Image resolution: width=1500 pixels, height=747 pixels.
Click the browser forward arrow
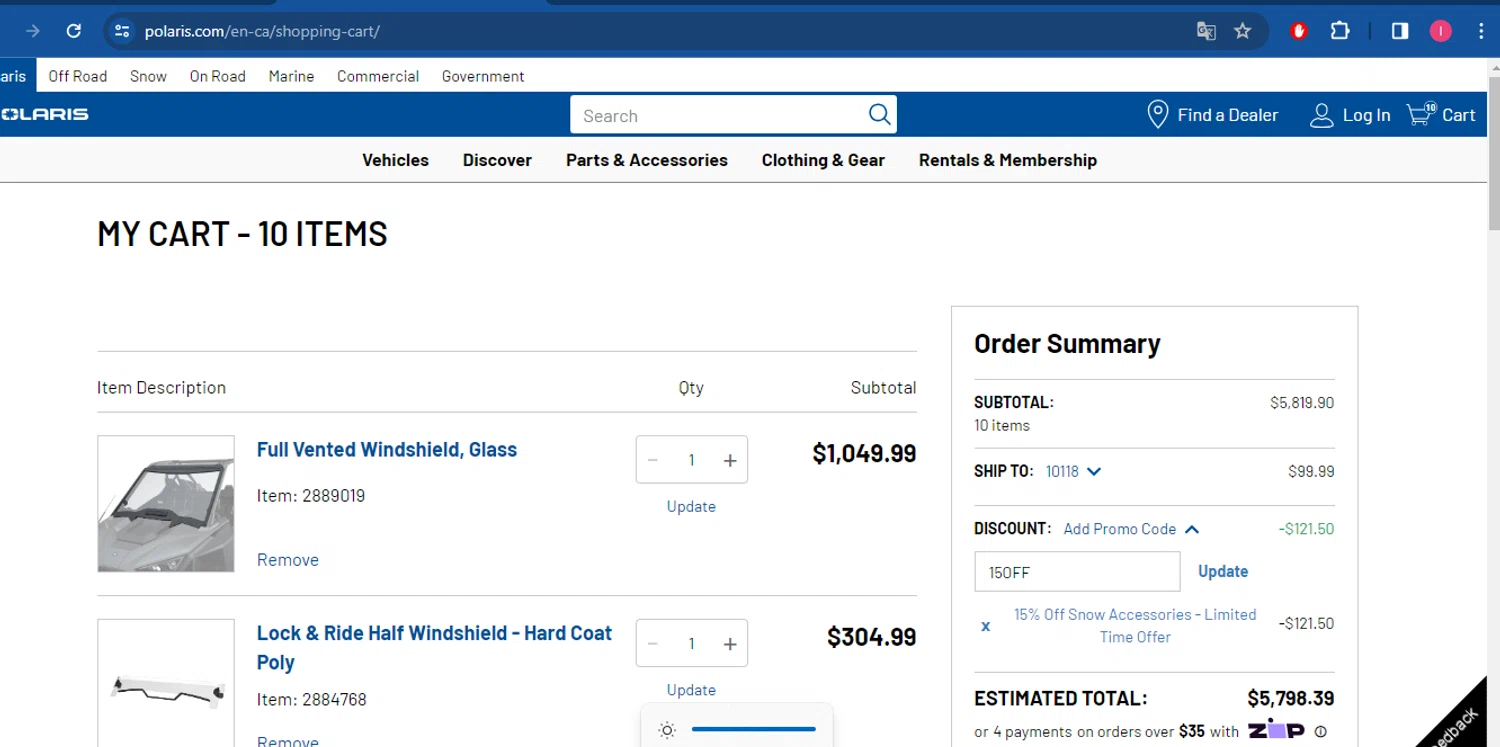coord(33,31)
